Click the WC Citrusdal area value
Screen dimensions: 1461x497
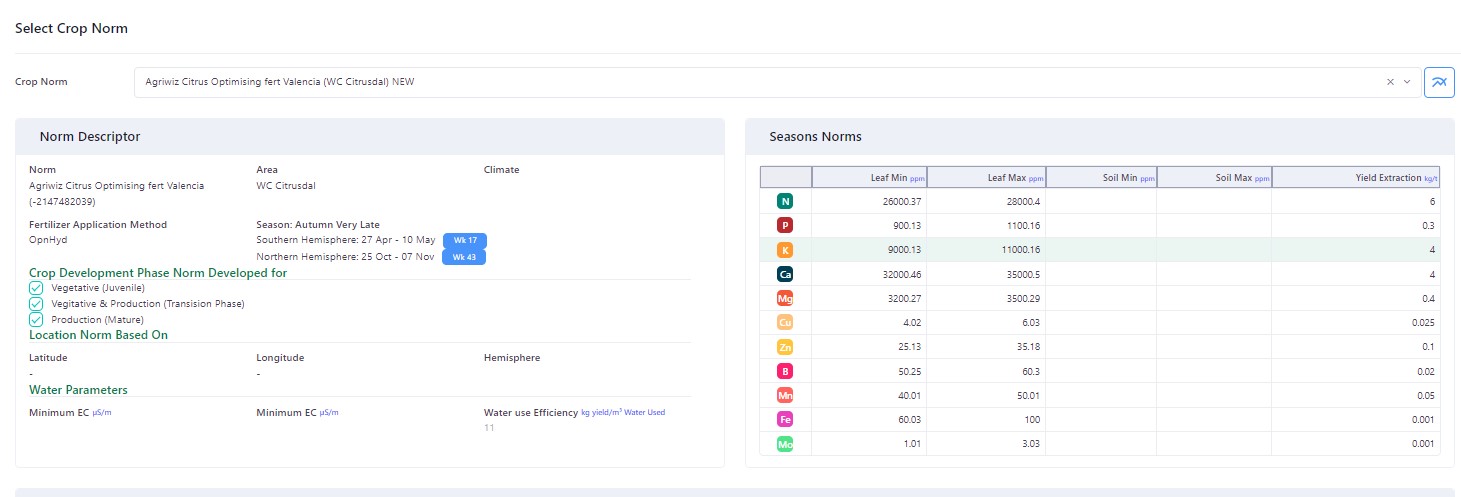286,185
